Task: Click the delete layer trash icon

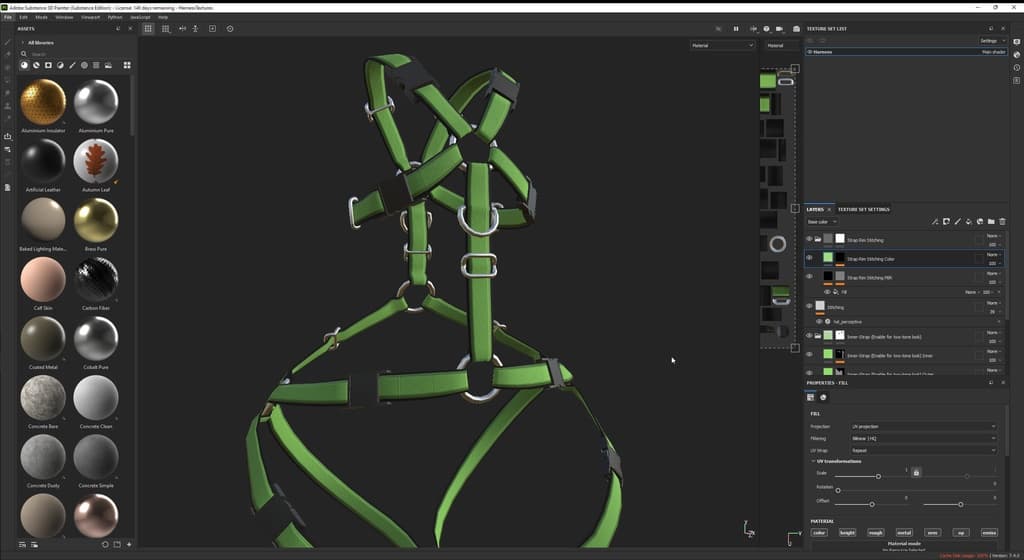Action: click(1002, 222)
